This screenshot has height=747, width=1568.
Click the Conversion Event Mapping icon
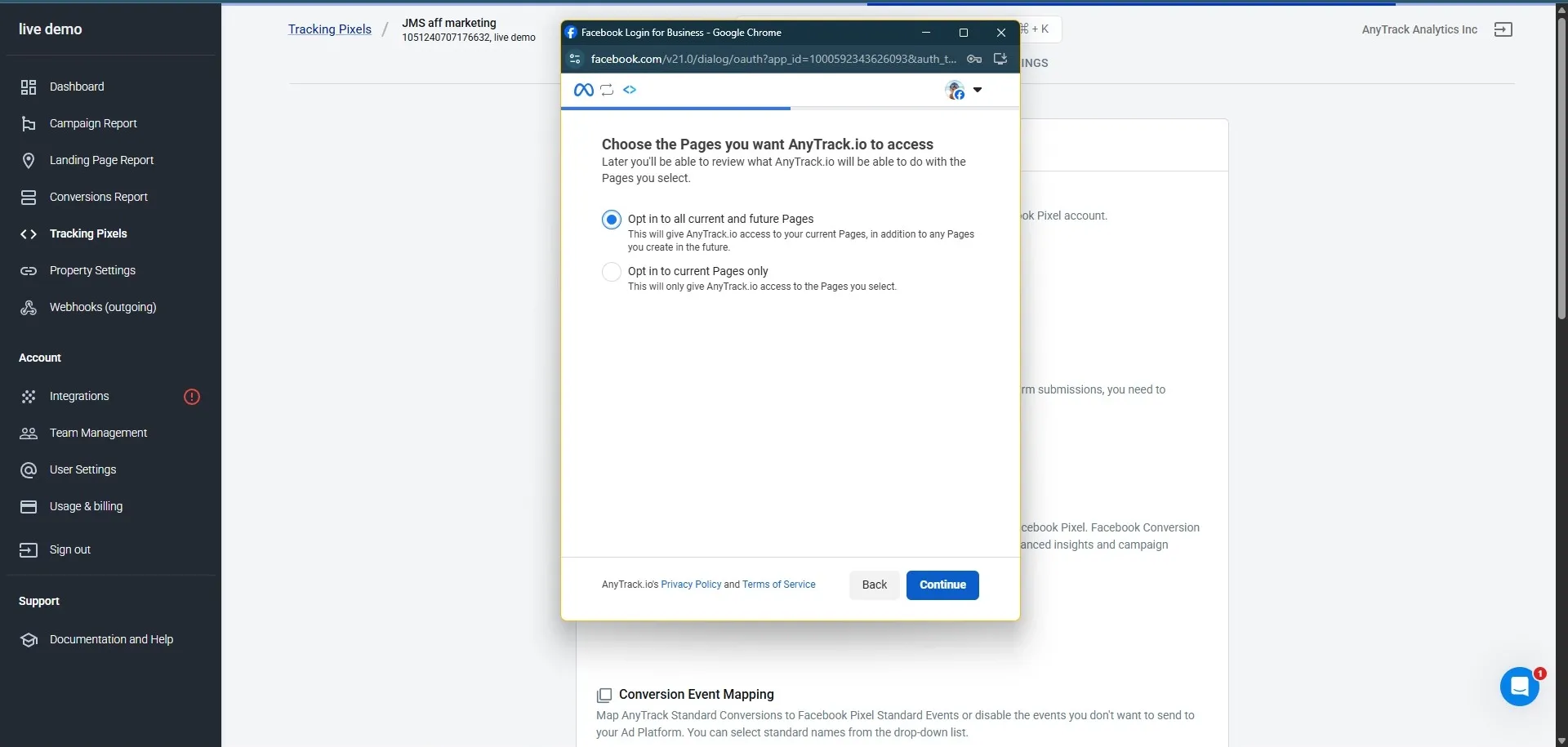point(604,695)
